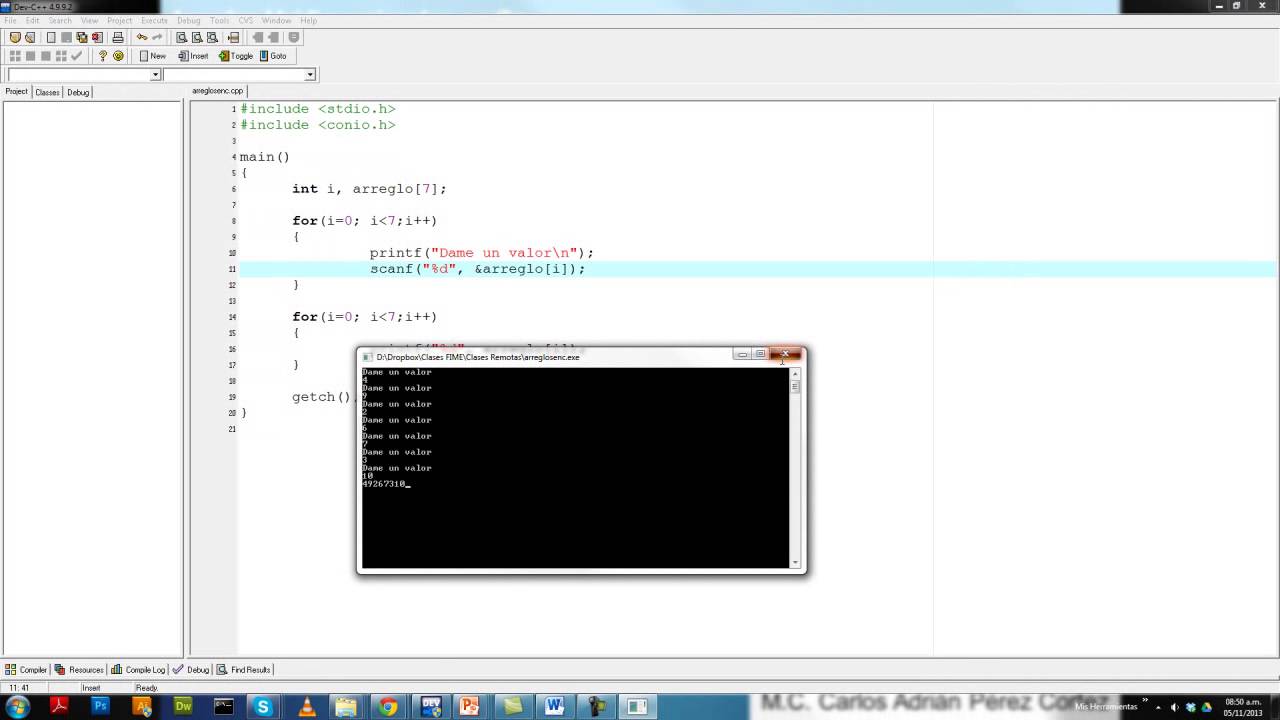Screen dimensions: 1280x720
Task: Click the 'int i, arreglo[7];' code line
Action: [x=369, y=189]
